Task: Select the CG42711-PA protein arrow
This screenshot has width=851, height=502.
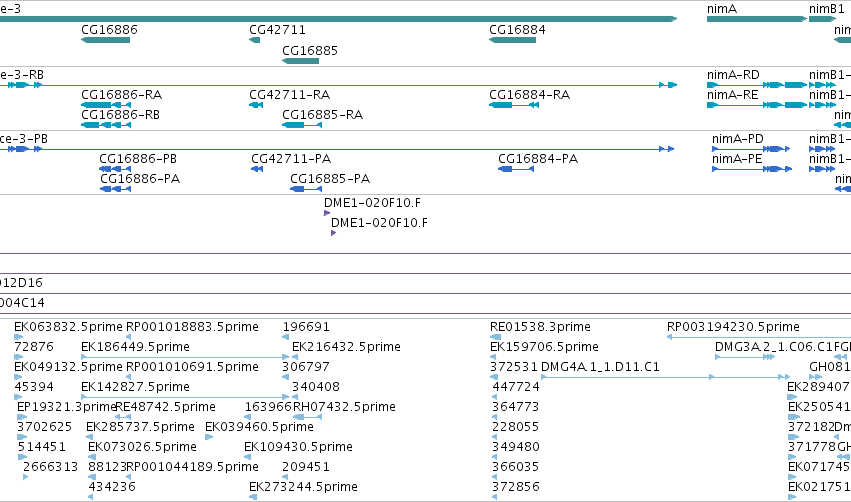Action: click(x=257, y=169)
